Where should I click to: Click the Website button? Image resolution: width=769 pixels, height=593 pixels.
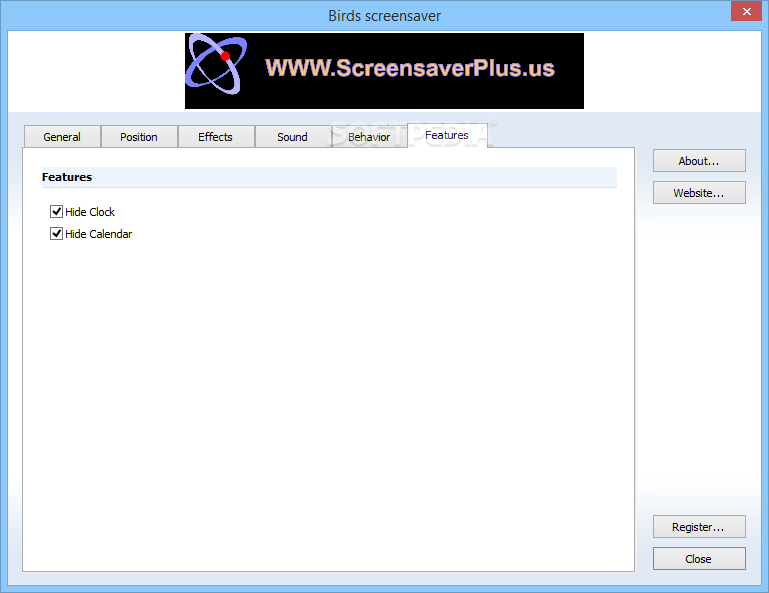click(699, 193)
